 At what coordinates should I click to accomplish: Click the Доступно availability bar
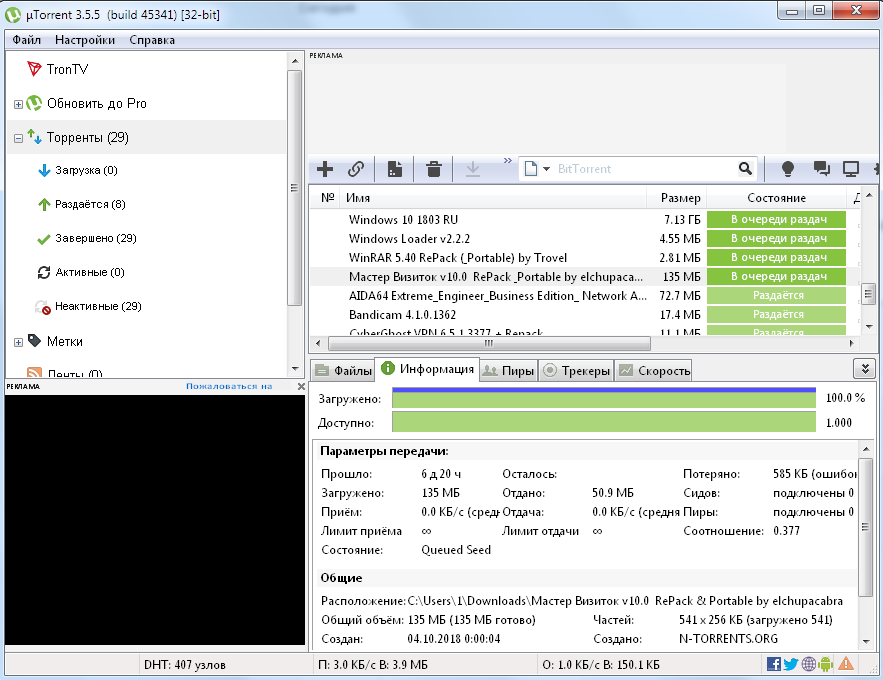604,422
